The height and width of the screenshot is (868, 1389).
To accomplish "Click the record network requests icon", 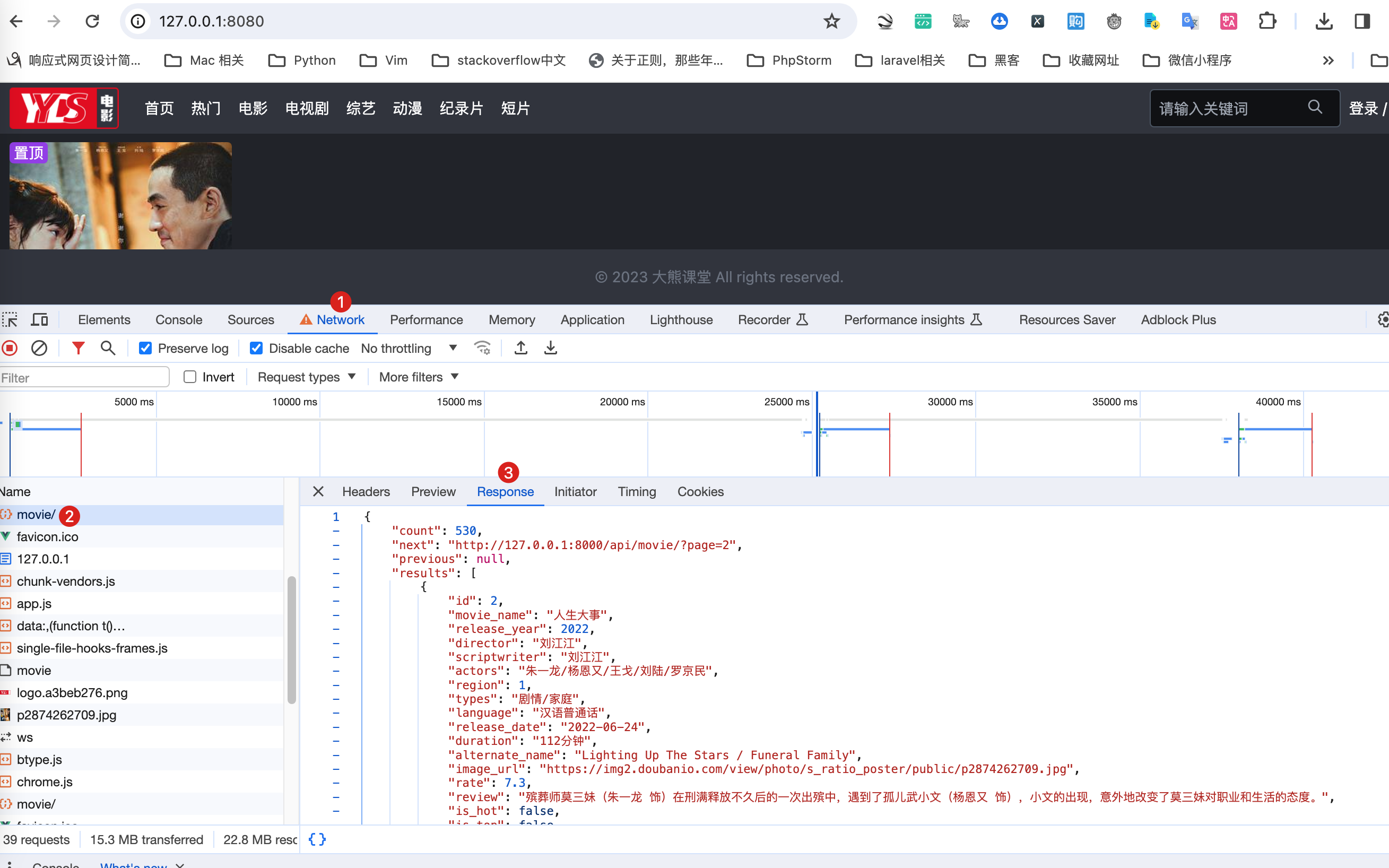I will click(x=10, y=348).
